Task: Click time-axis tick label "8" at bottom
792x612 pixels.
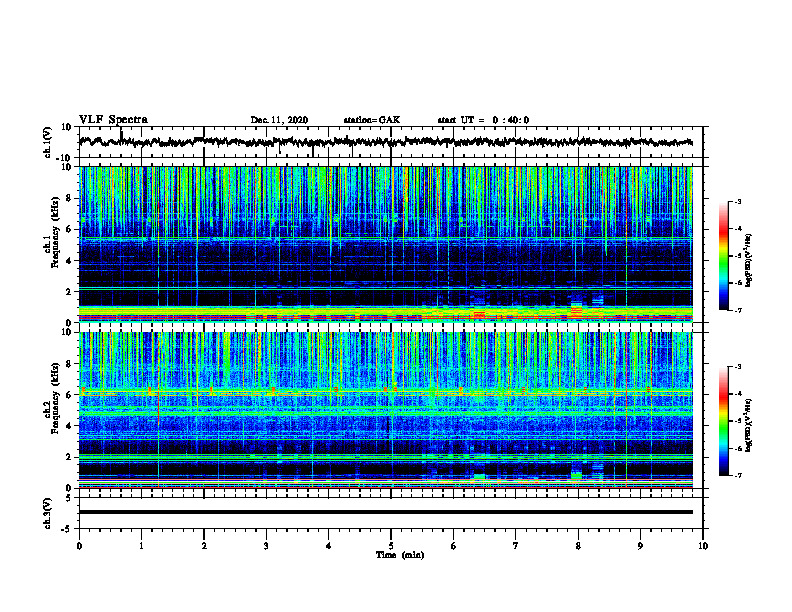Action: click(578, 546)
